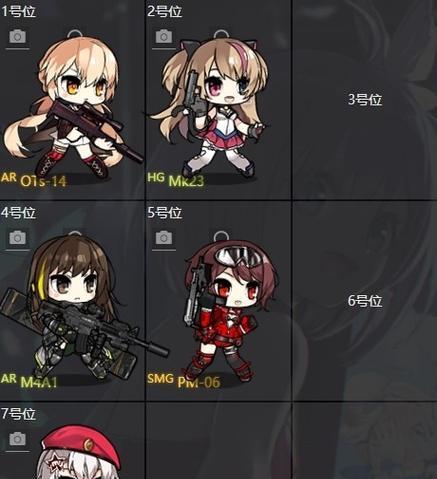Click the camera icon in slot 5
The height and width of the screenshot is (479, 437).
[164, 238]
